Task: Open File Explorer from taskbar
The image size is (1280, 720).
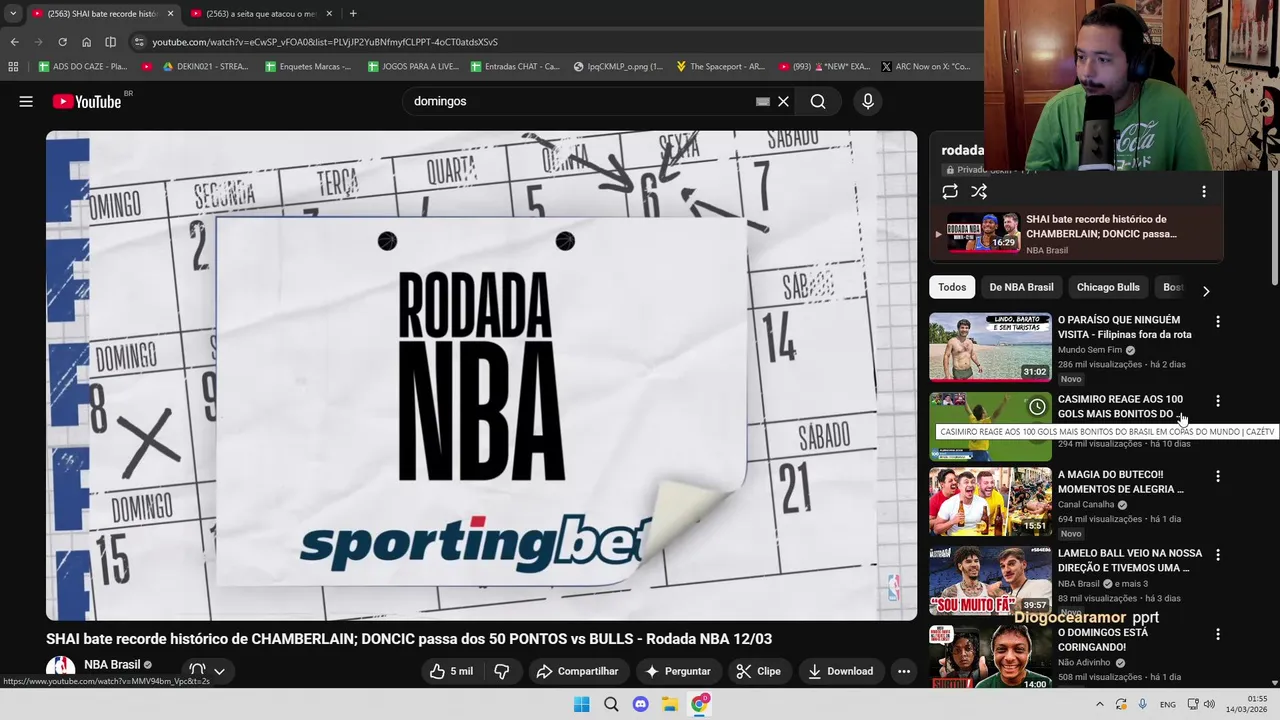Action: pos(669,704)
